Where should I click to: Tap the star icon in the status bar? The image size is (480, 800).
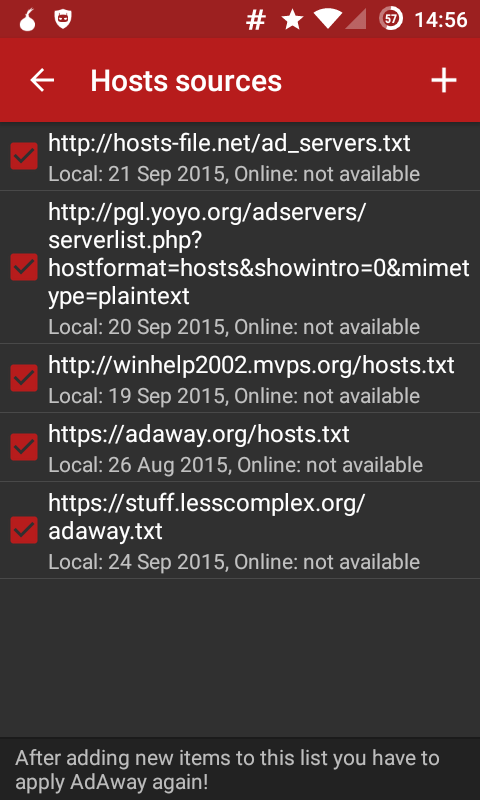292,19
